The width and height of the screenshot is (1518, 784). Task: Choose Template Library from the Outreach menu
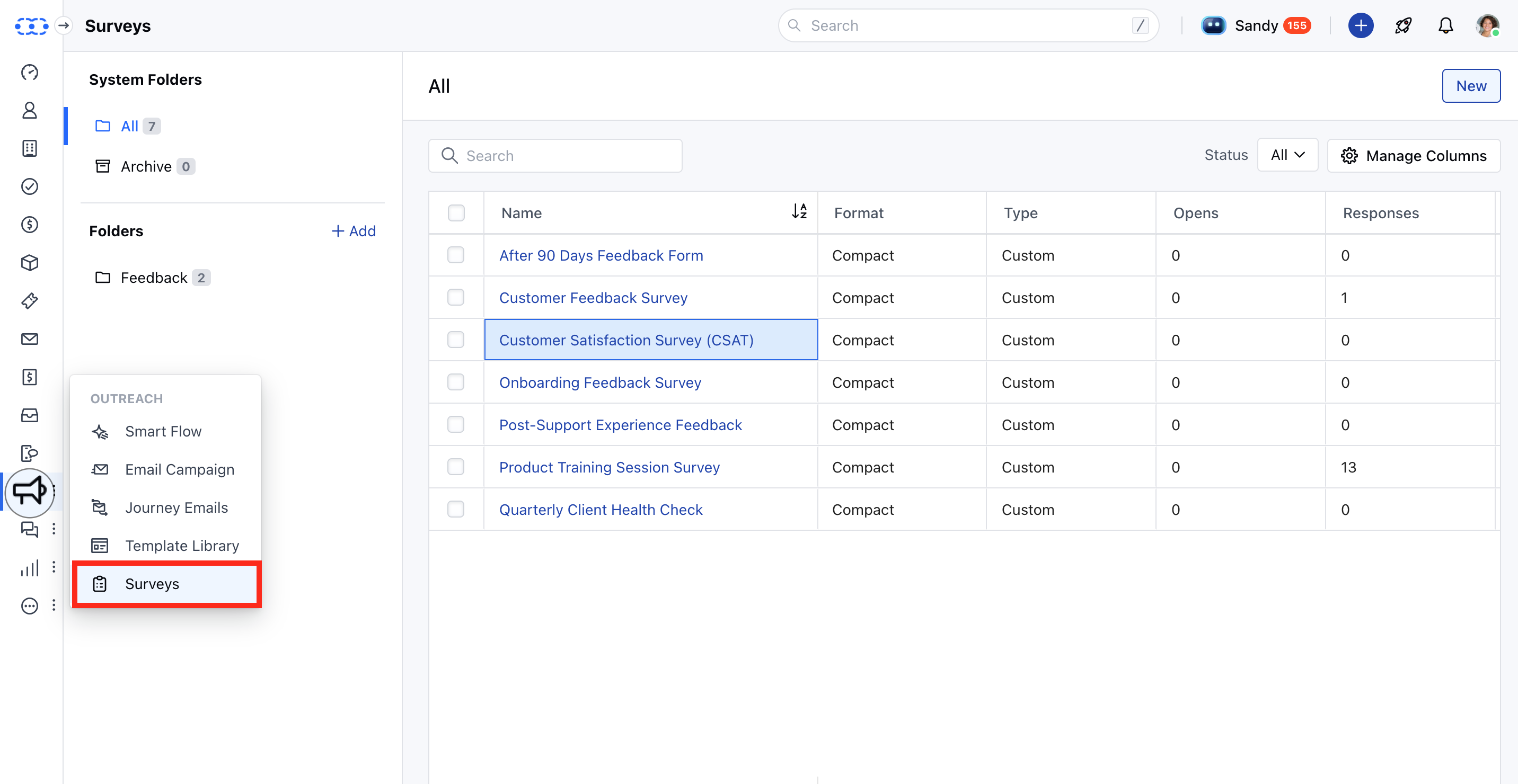182,546
